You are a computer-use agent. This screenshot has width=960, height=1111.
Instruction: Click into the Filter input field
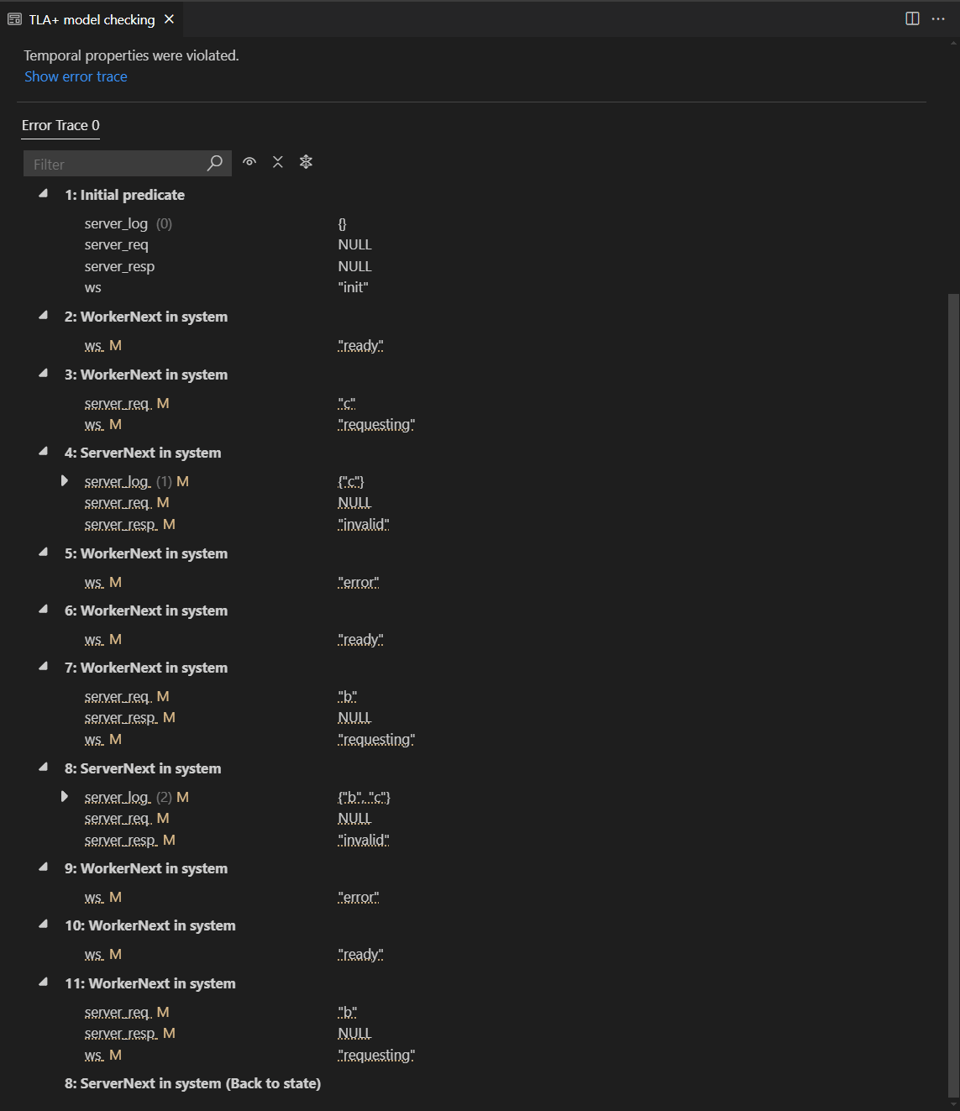point(115,164)
